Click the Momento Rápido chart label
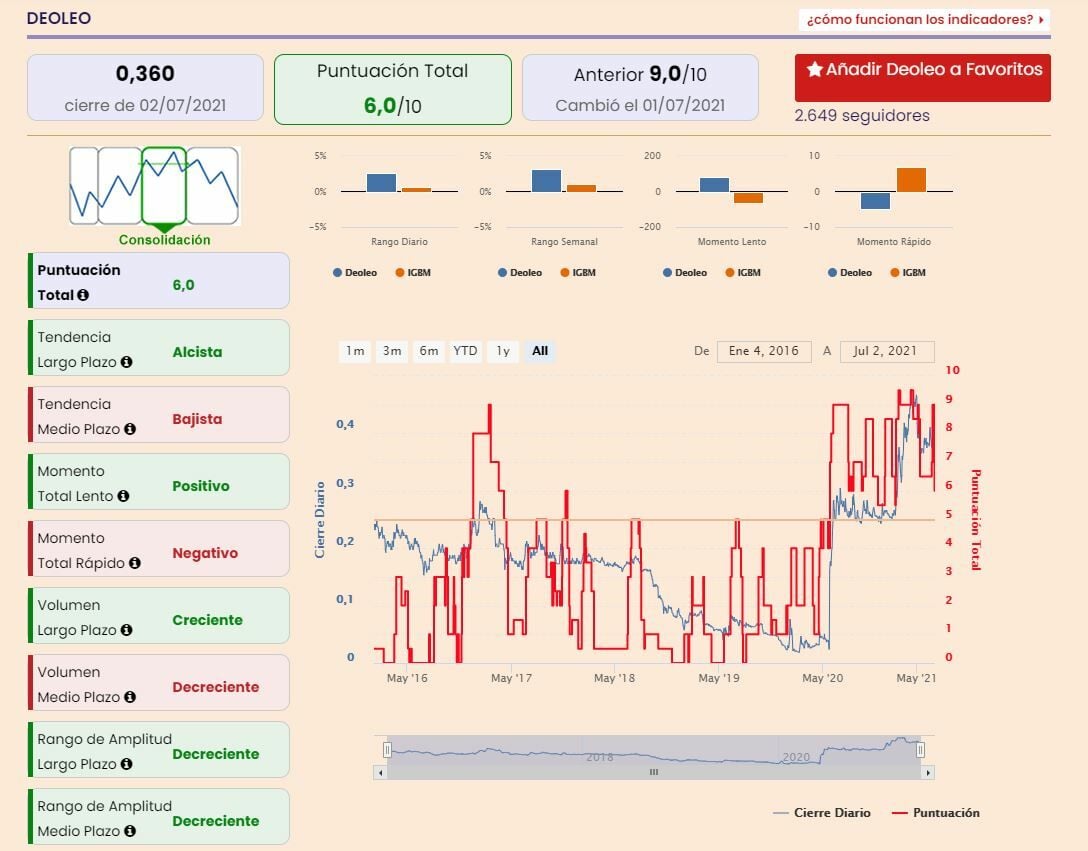 (x=894, y=242)
